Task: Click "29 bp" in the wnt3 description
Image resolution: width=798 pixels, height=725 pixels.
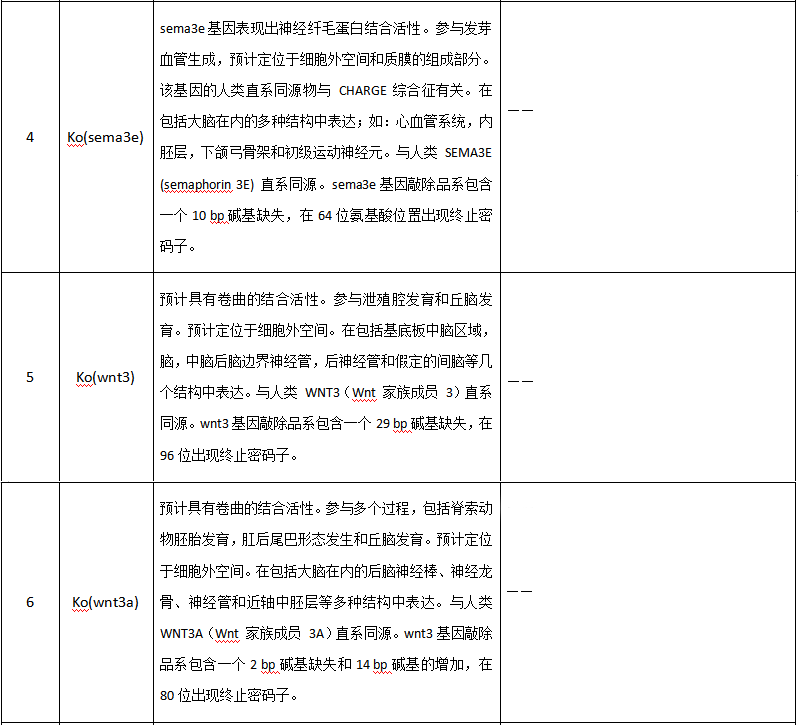Action: pyautogui.click(x=384, y=424)
